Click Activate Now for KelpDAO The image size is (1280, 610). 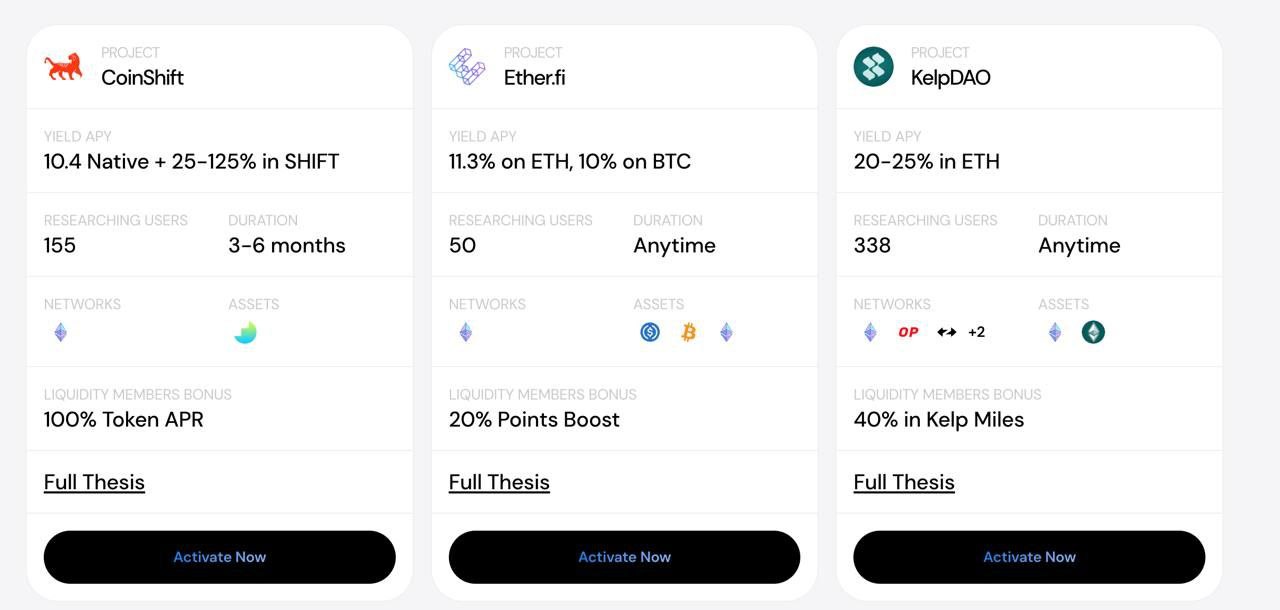pos(1029,557)
